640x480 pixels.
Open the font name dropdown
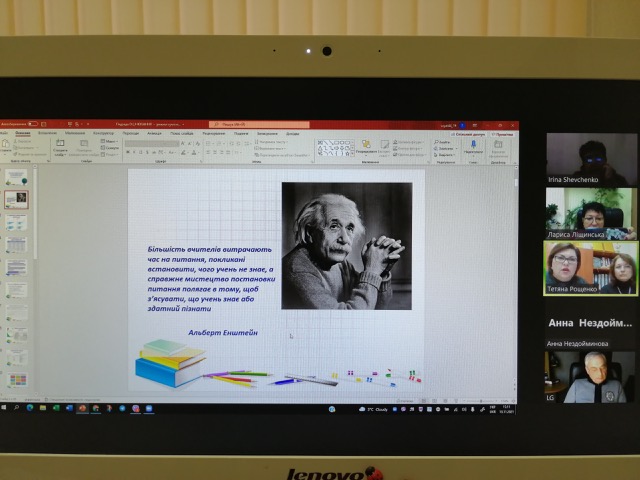tap(150, 144)
